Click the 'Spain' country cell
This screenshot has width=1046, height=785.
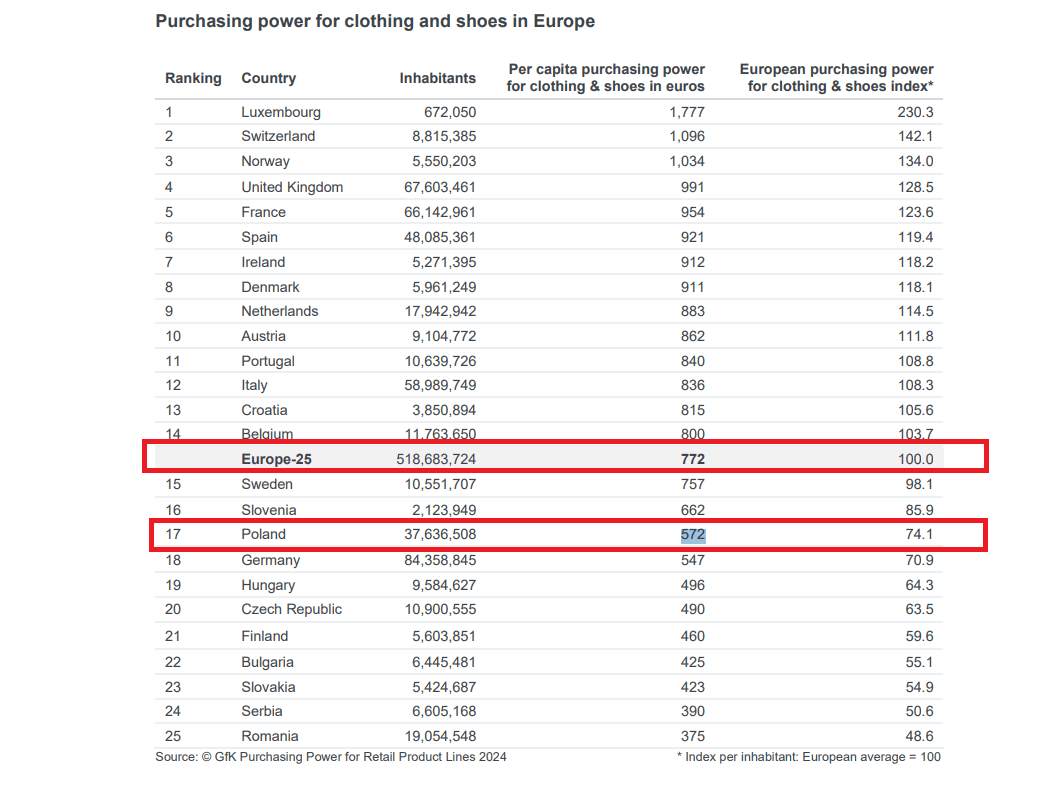(x=259, y=237)
